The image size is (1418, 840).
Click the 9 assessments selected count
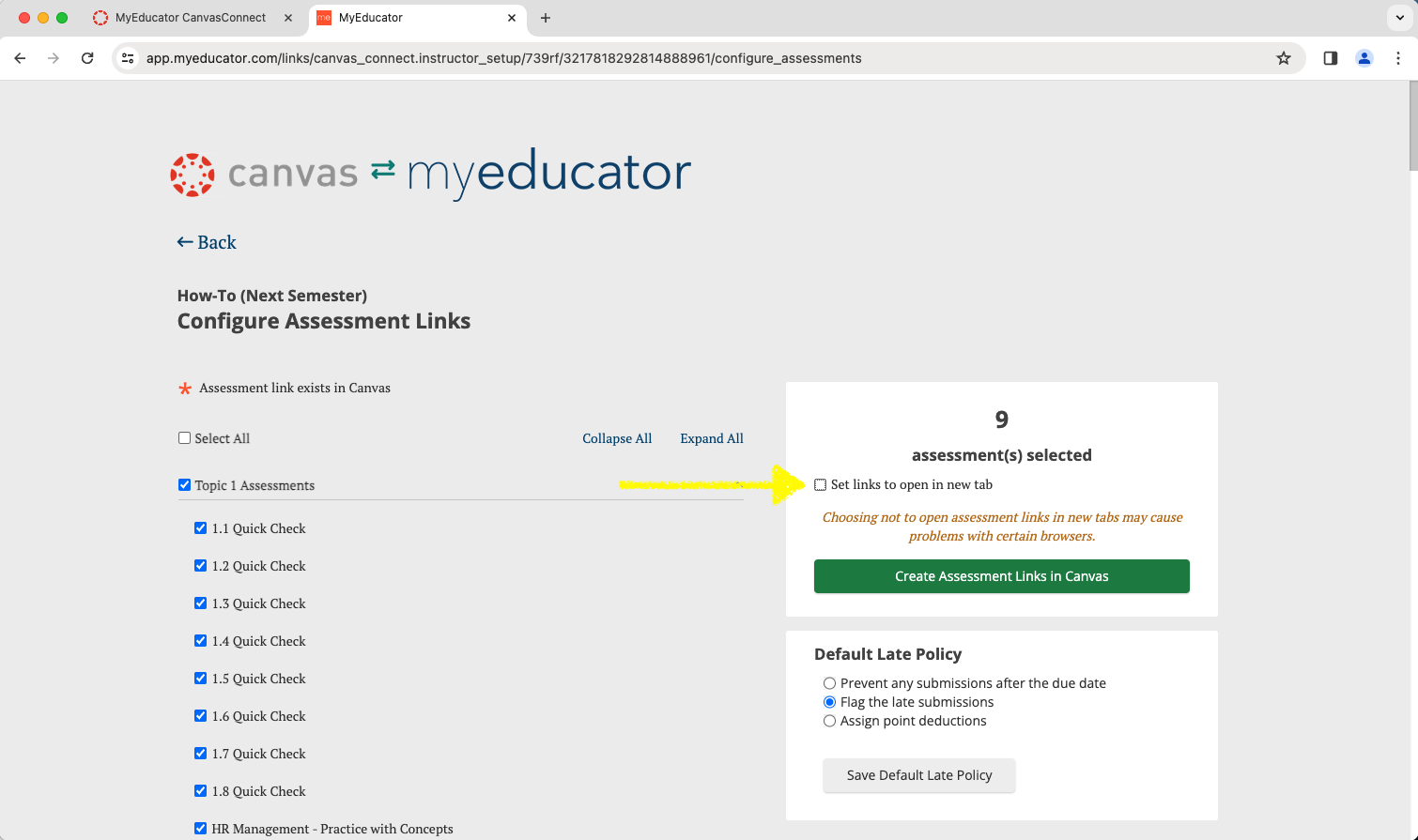tap(1002, 420)
